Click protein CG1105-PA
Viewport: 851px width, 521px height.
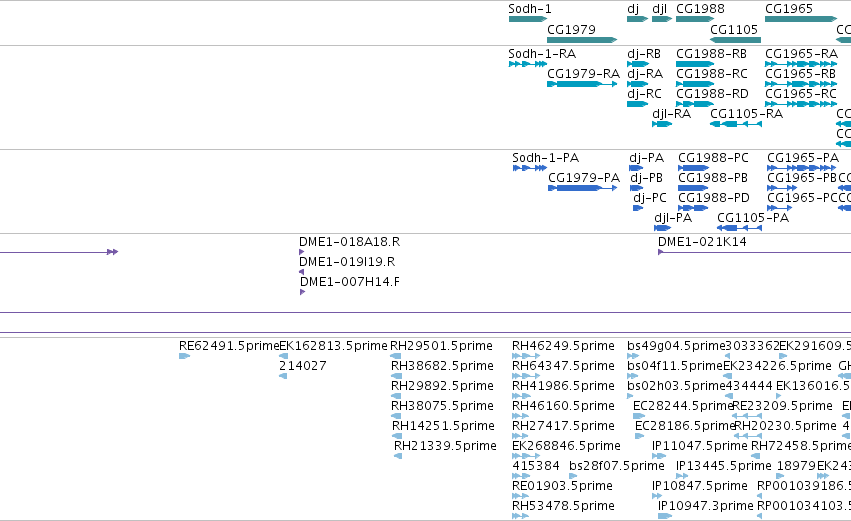(x=739, y=228)
